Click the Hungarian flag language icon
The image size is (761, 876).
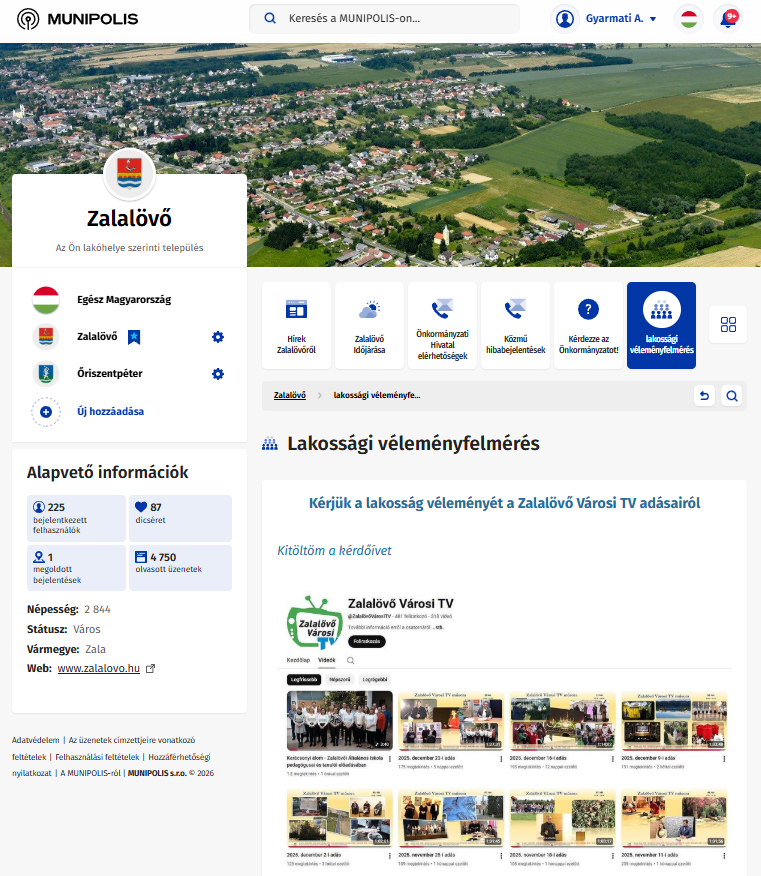coord(687,19)
